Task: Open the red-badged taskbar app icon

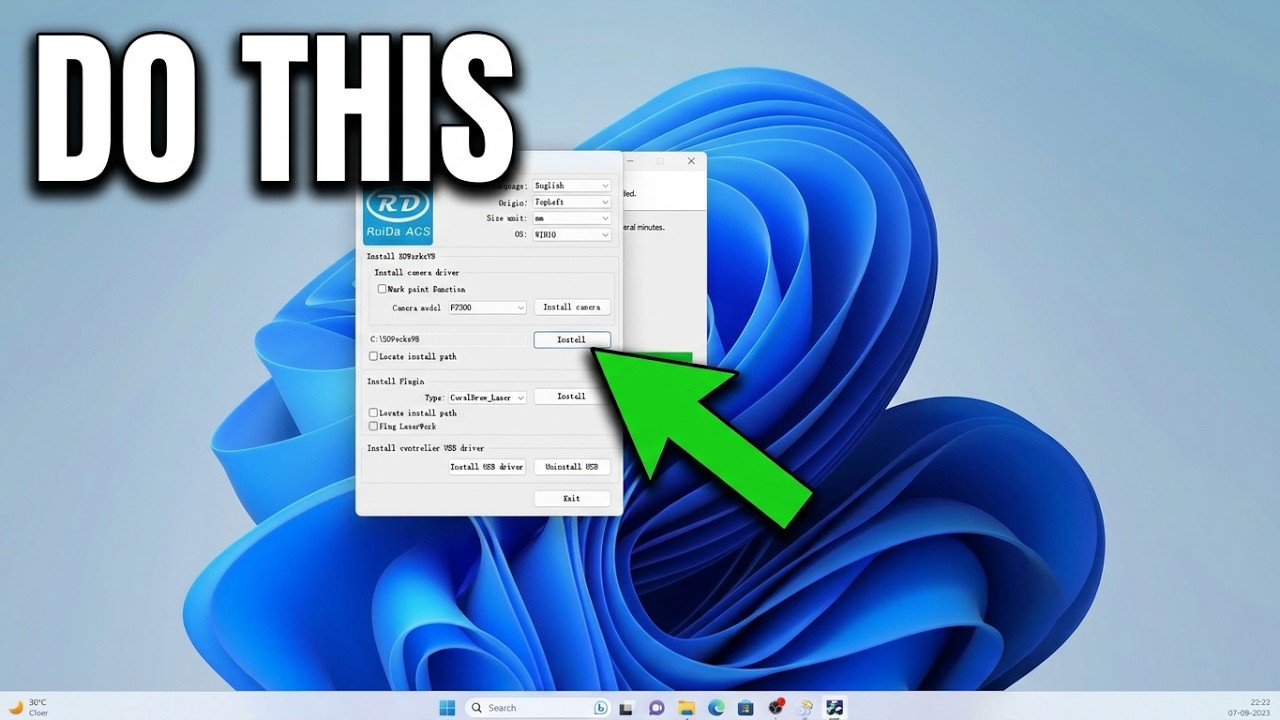Action: pyautogui.click(x=776, y=707)
